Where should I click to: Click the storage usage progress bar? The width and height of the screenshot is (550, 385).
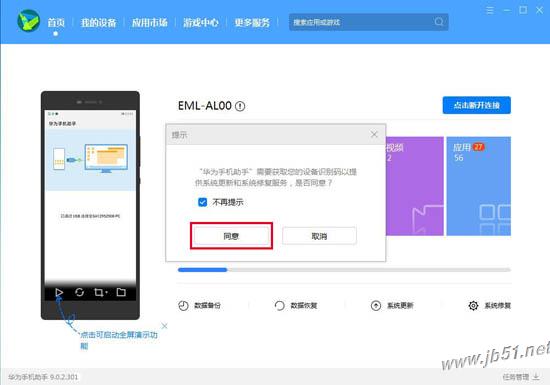pyautogui.click(x=344, y=270)
